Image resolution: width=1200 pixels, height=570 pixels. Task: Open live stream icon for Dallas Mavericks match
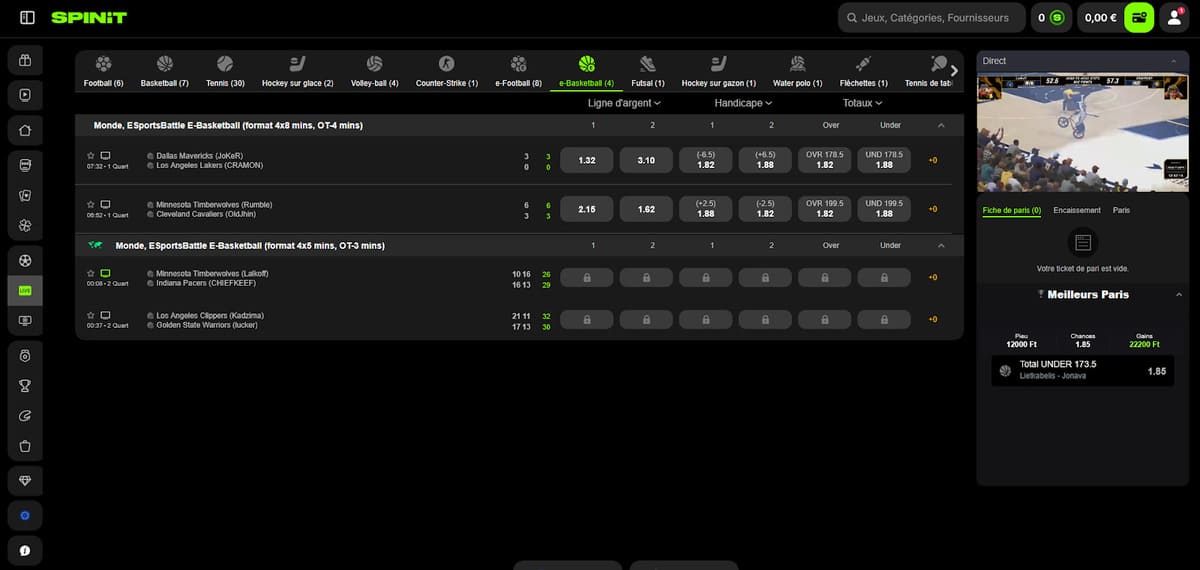click(105, 155)
